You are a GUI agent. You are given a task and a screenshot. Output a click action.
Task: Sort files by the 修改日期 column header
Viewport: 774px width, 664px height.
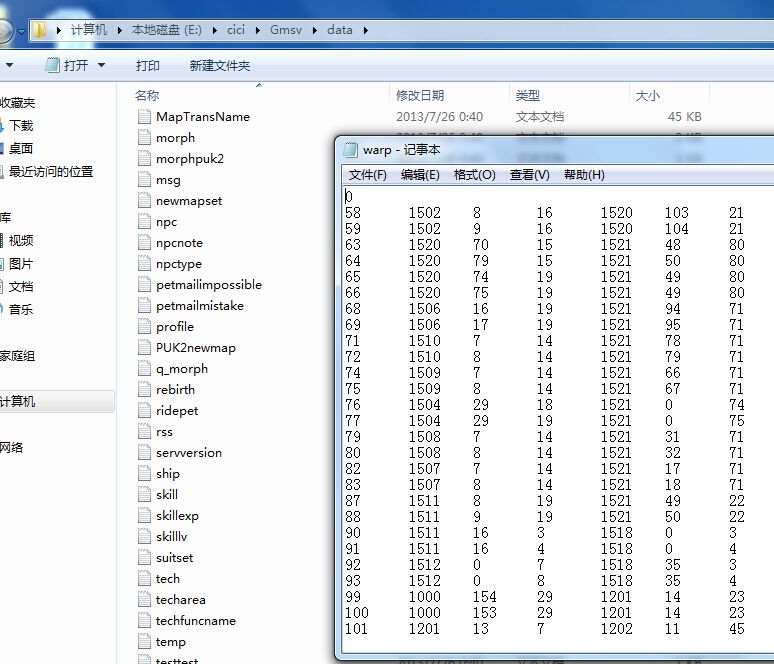[420, 96]
